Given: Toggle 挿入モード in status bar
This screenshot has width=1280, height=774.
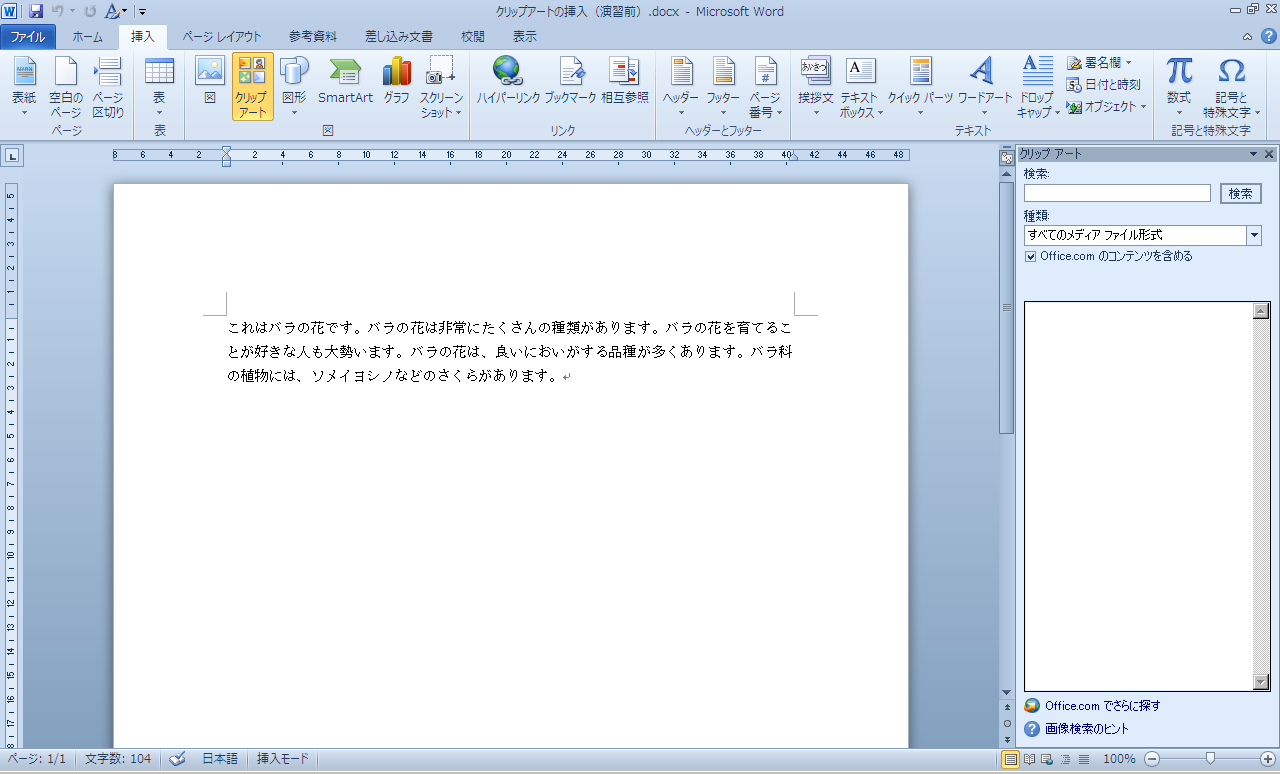Looking at the screenshot, I should (283, 759).
